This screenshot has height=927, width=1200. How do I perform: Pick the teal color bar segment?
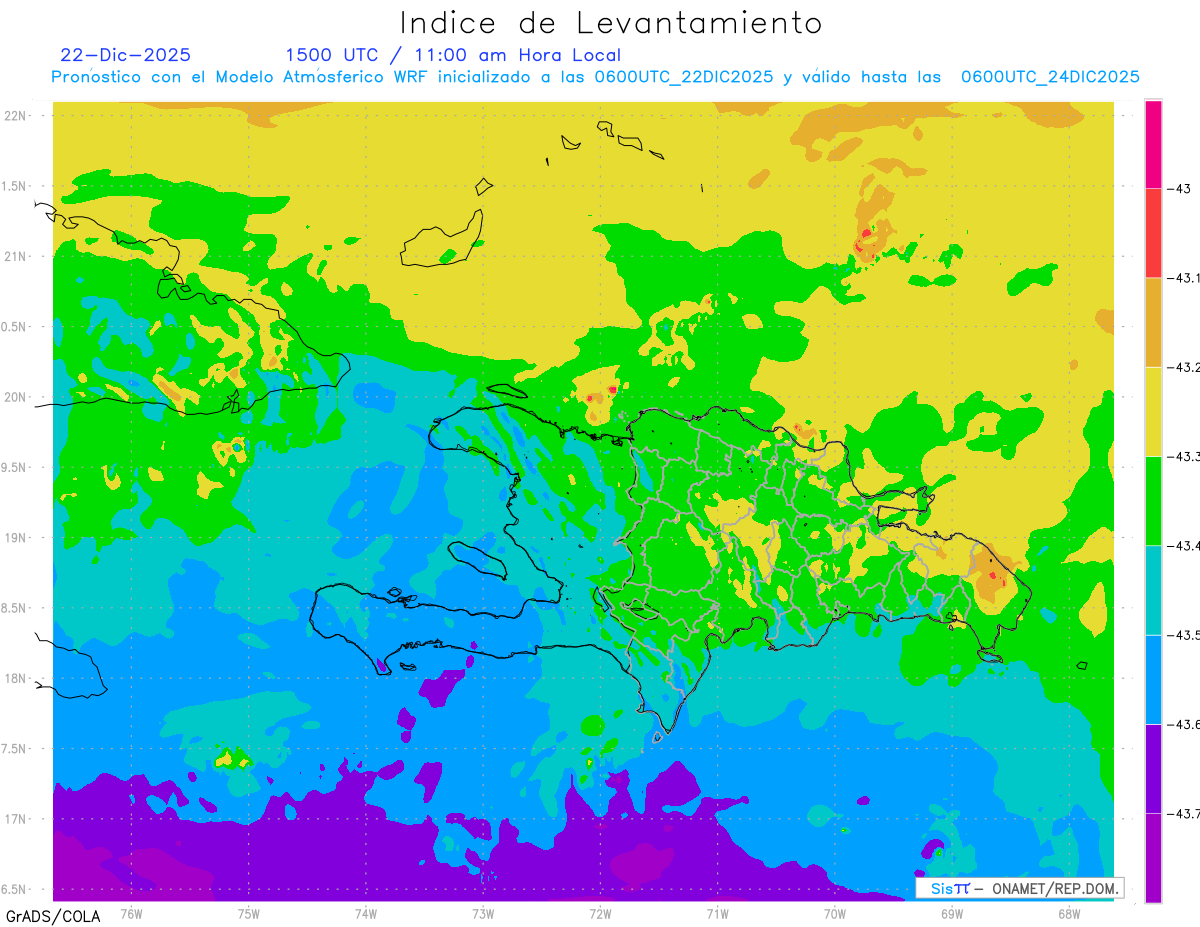pos(1153,590)
